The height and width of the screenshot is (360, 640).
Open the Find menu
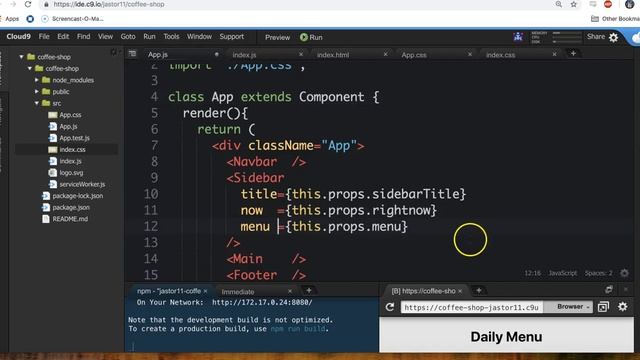83,37
